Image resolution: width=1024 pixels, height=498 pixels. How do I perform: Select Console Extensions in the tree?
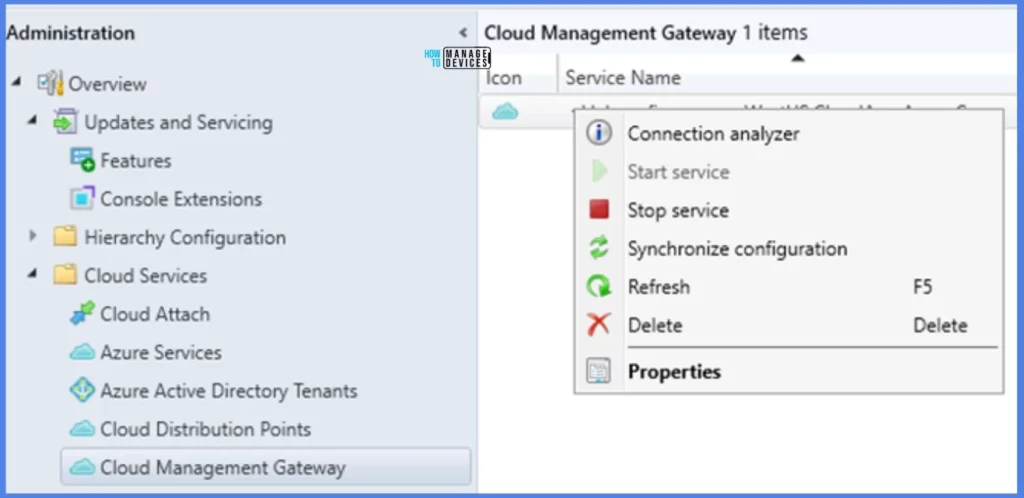(181, 199)
